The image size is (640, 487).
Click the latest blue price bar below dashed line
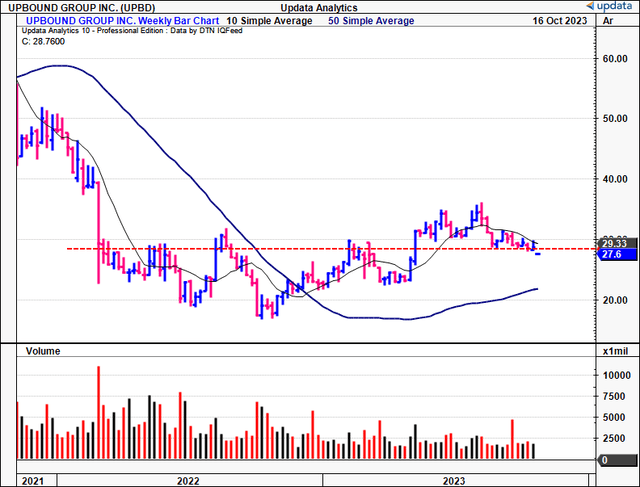click(x=540, y=254)
